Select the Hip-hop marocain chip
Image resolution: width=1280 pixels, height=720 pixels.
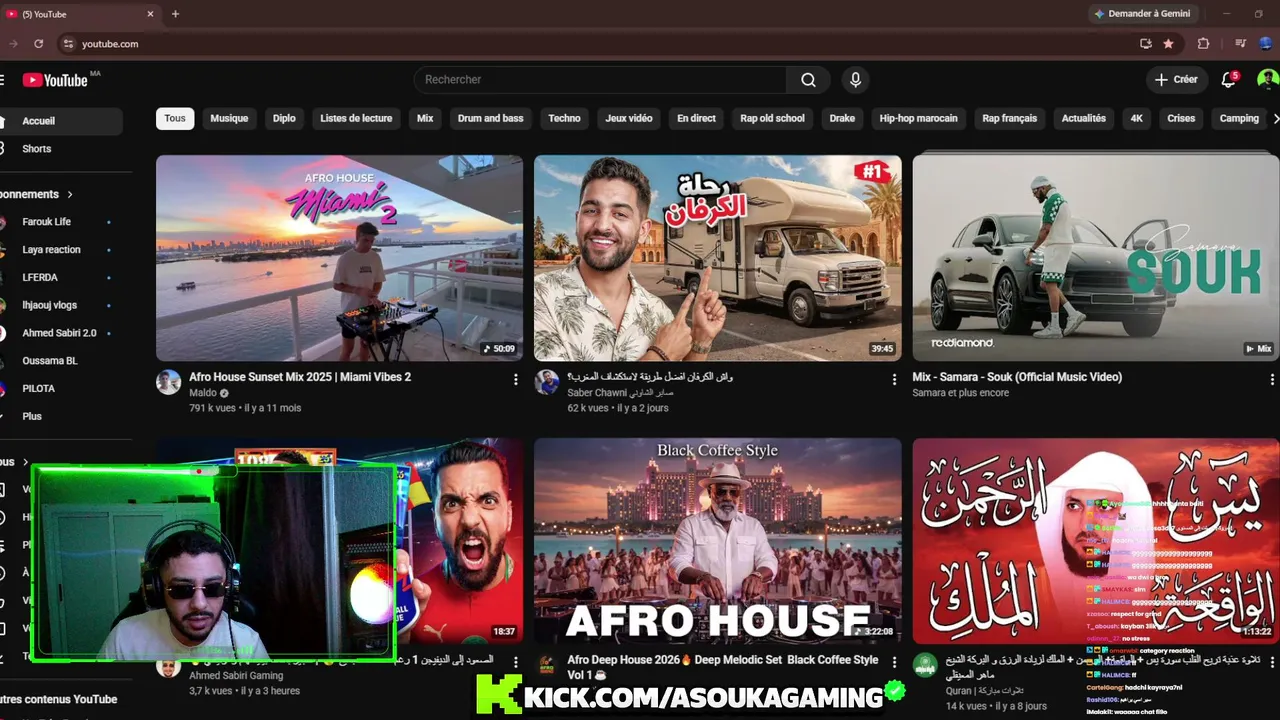(x=918, y=118)
